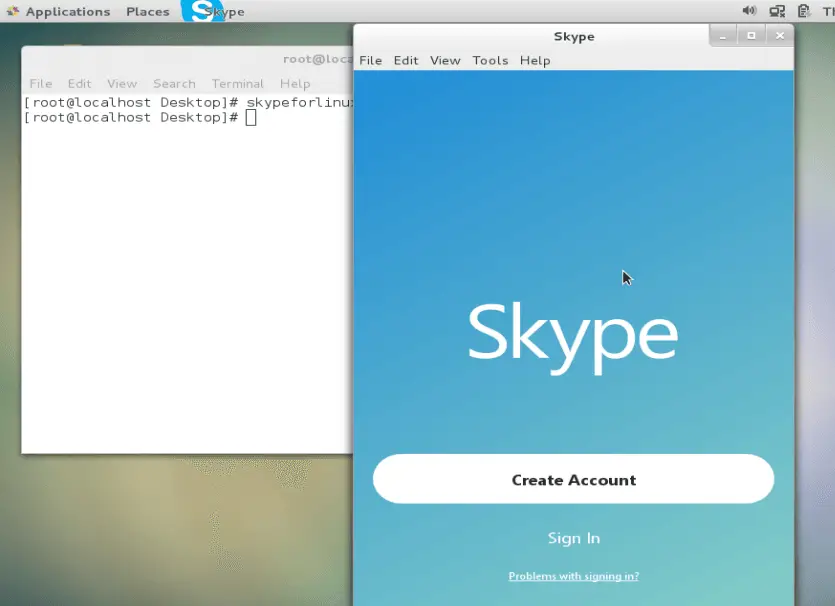This screenshot has height=606, width=835.
Task: Open the Terminal window's Edit menu
Action: [x=79, y=84]
